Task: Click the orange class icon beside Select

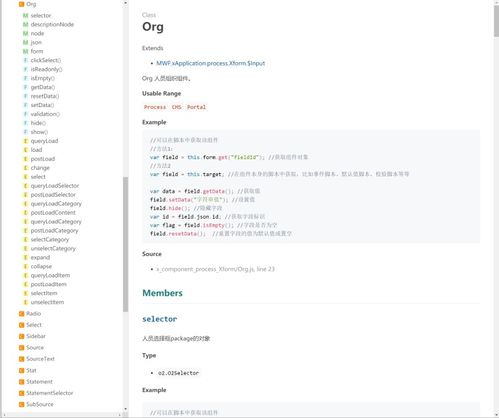Action: click(22, 325)
